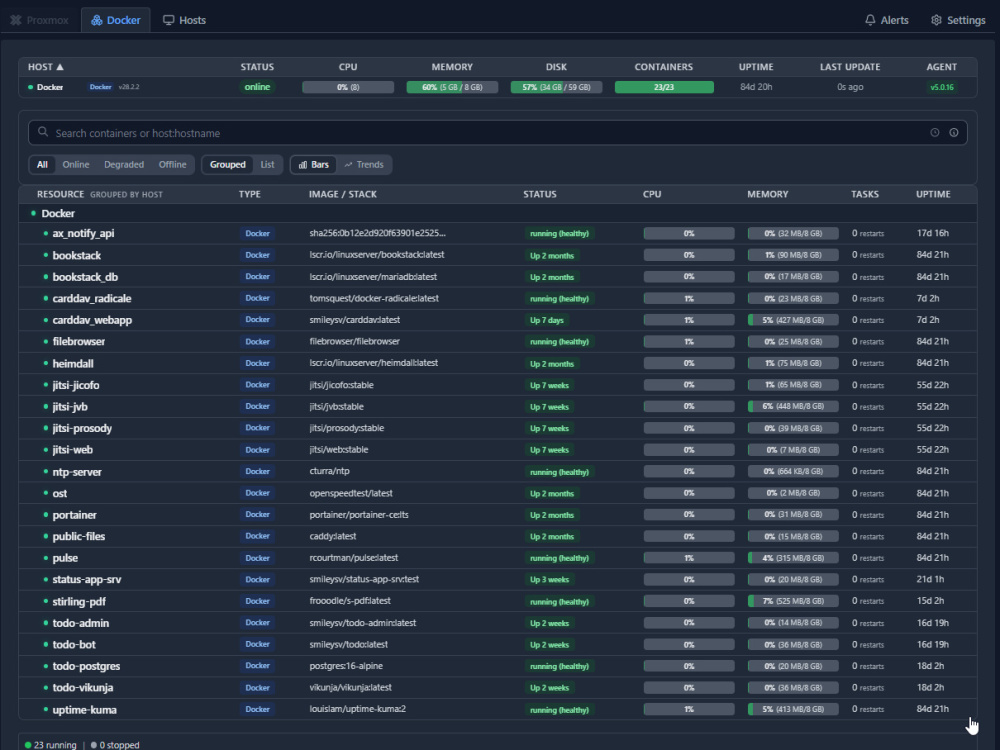Click the public-files container name
1000x750 pixels.
78,536
